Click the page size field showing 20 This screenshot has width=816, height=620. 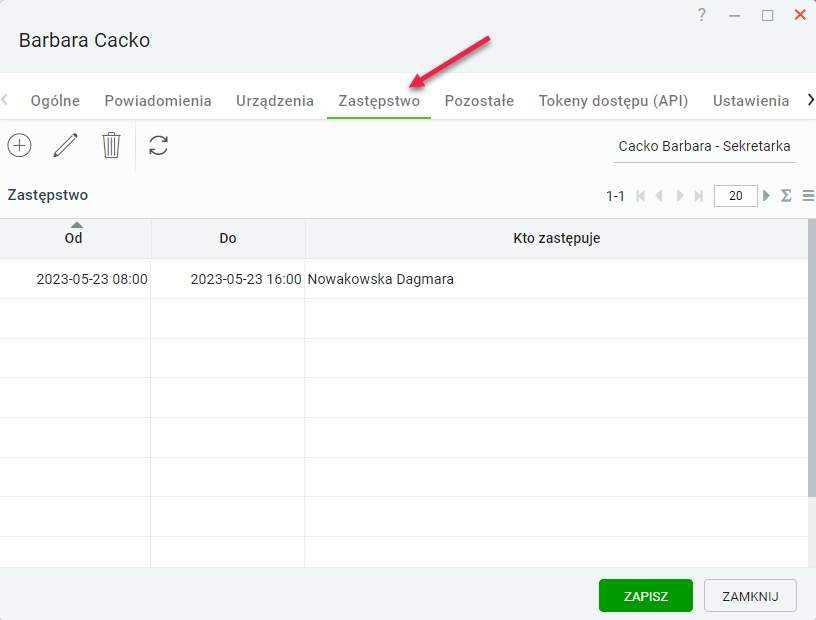point(735,196)
